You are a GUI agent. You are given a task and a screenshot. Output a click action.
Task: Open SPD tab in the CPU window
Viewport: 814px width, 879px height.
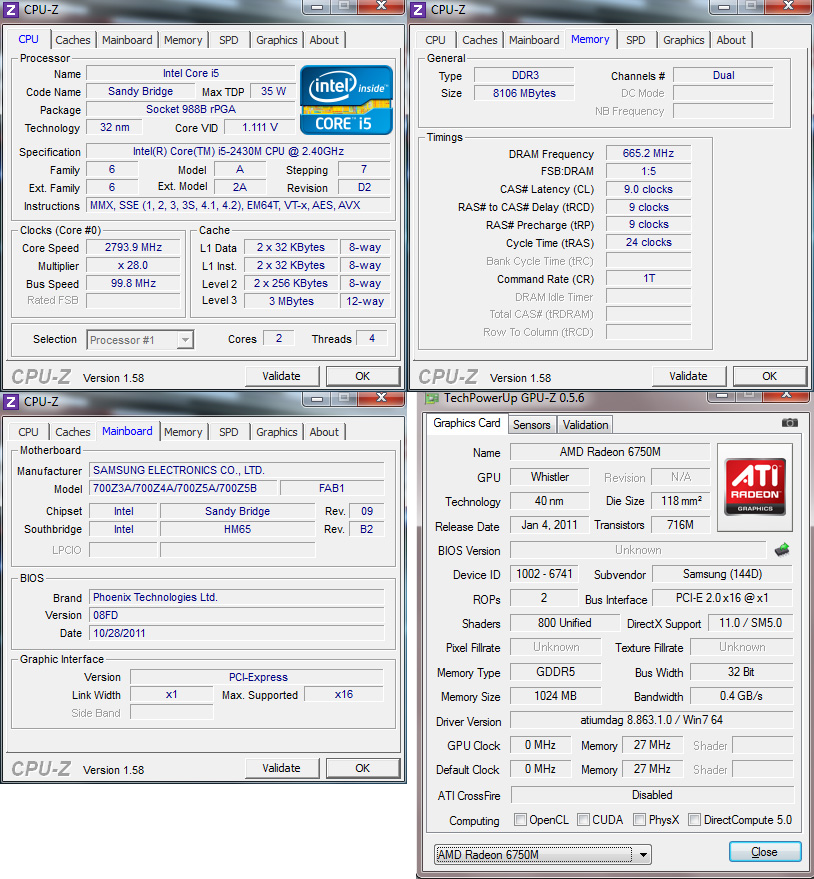[x=229, y=40]
